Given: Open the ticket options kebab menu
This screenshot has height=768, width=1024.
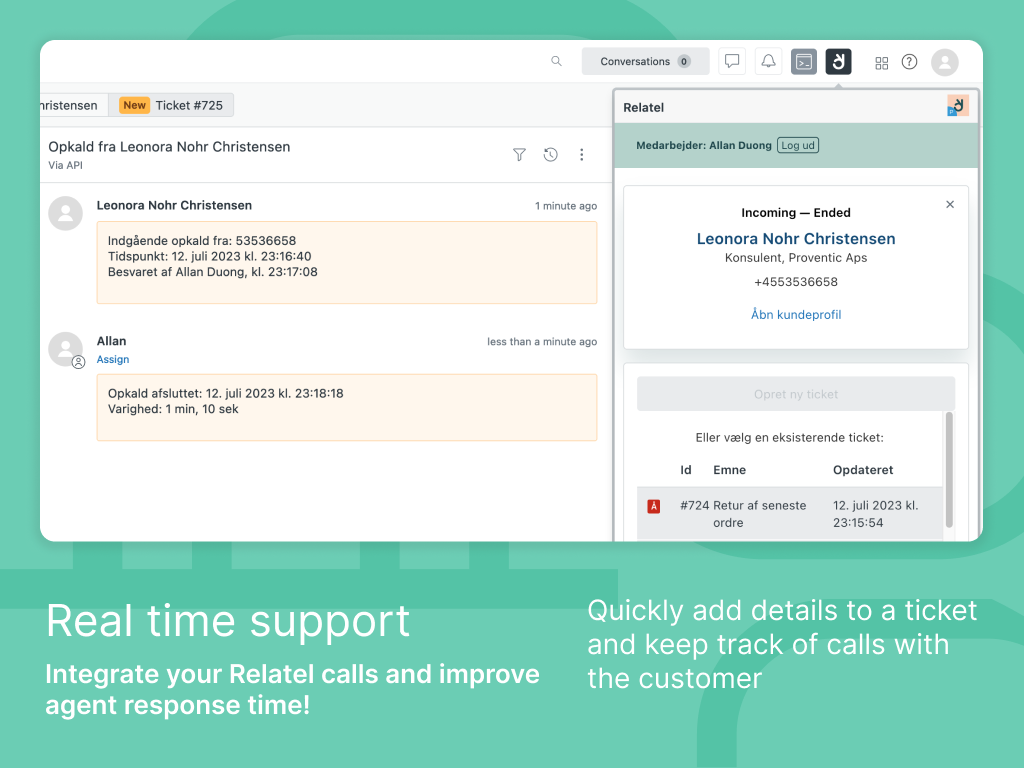Looking at the screenshot, I should (x=581, y=154).
